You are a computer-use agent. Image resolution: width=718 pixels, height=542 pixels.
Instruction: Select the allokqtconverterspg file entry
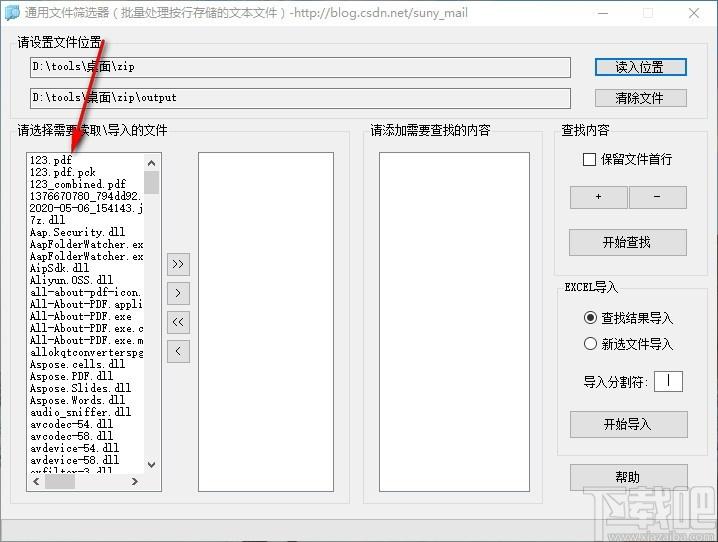pyautogui.click(x=86, y=352)
